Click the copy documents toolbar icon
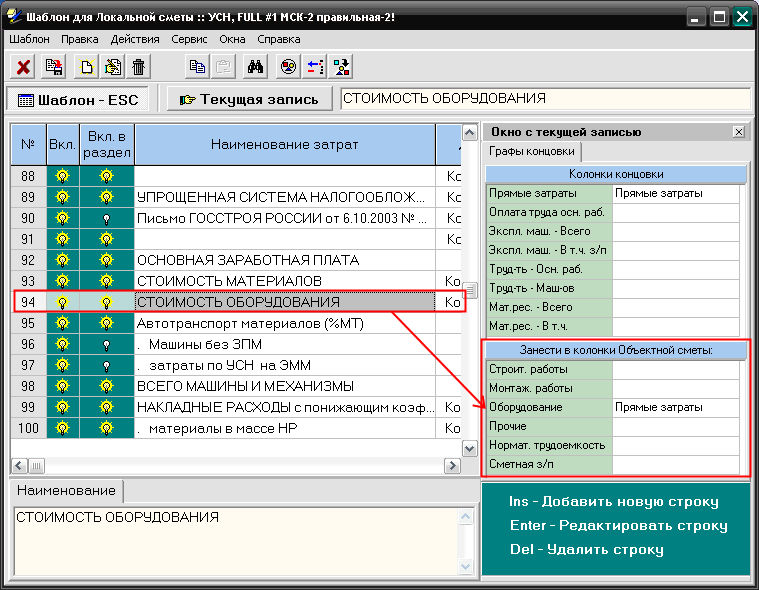 coord(198,67)
